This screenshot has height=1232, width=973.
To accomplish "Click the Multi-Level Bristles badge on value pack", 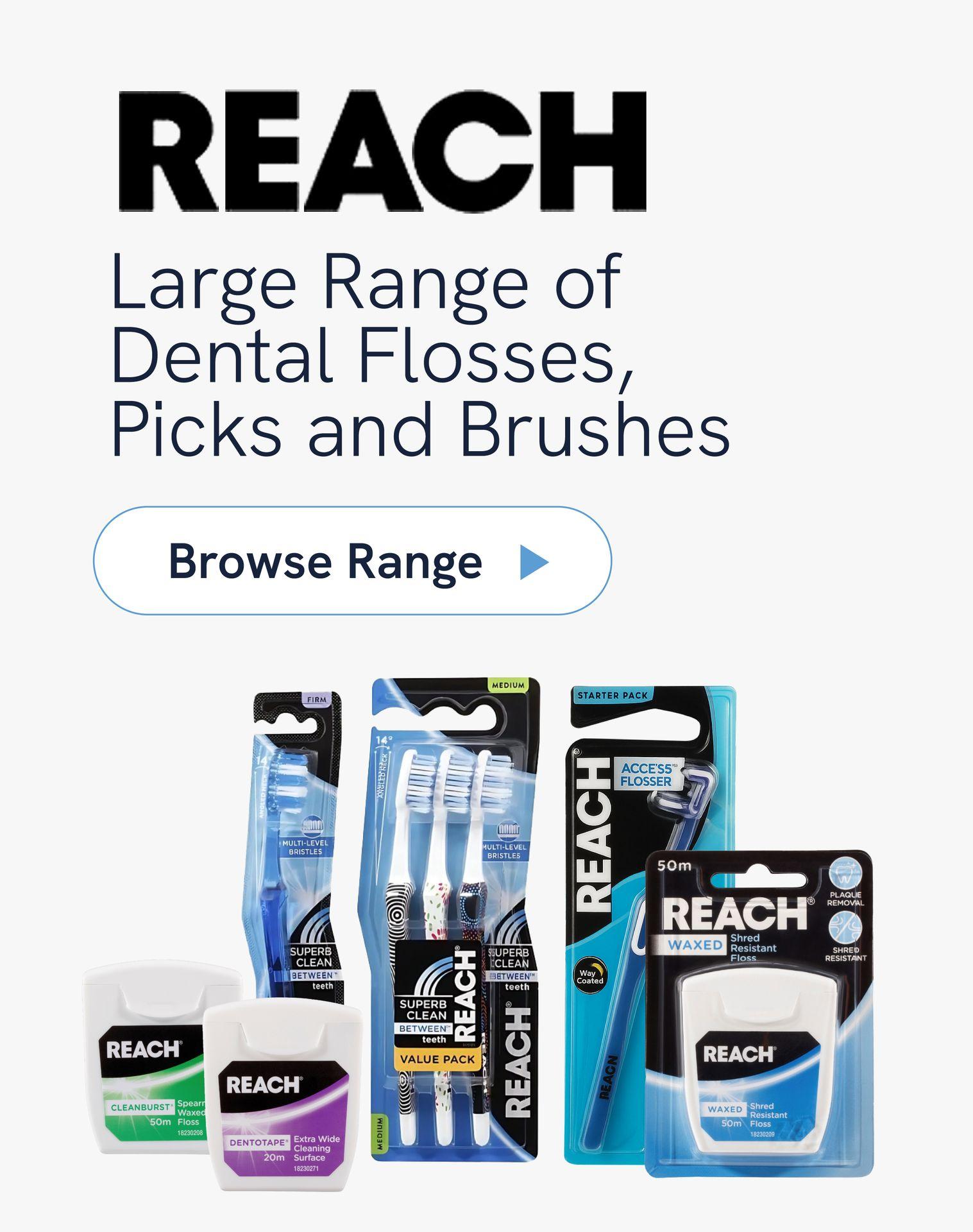I will tap(504, 844).
